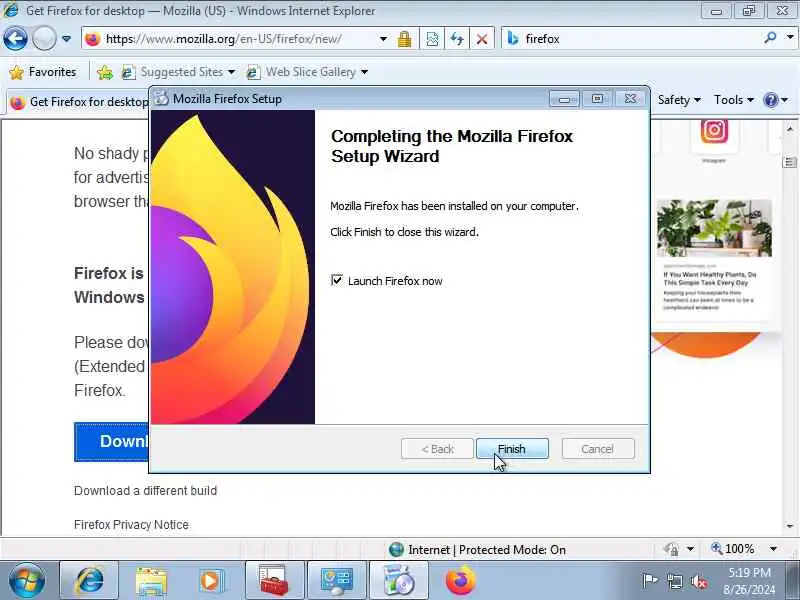Click Internet Explorer taskbar icon

(89, 581)
